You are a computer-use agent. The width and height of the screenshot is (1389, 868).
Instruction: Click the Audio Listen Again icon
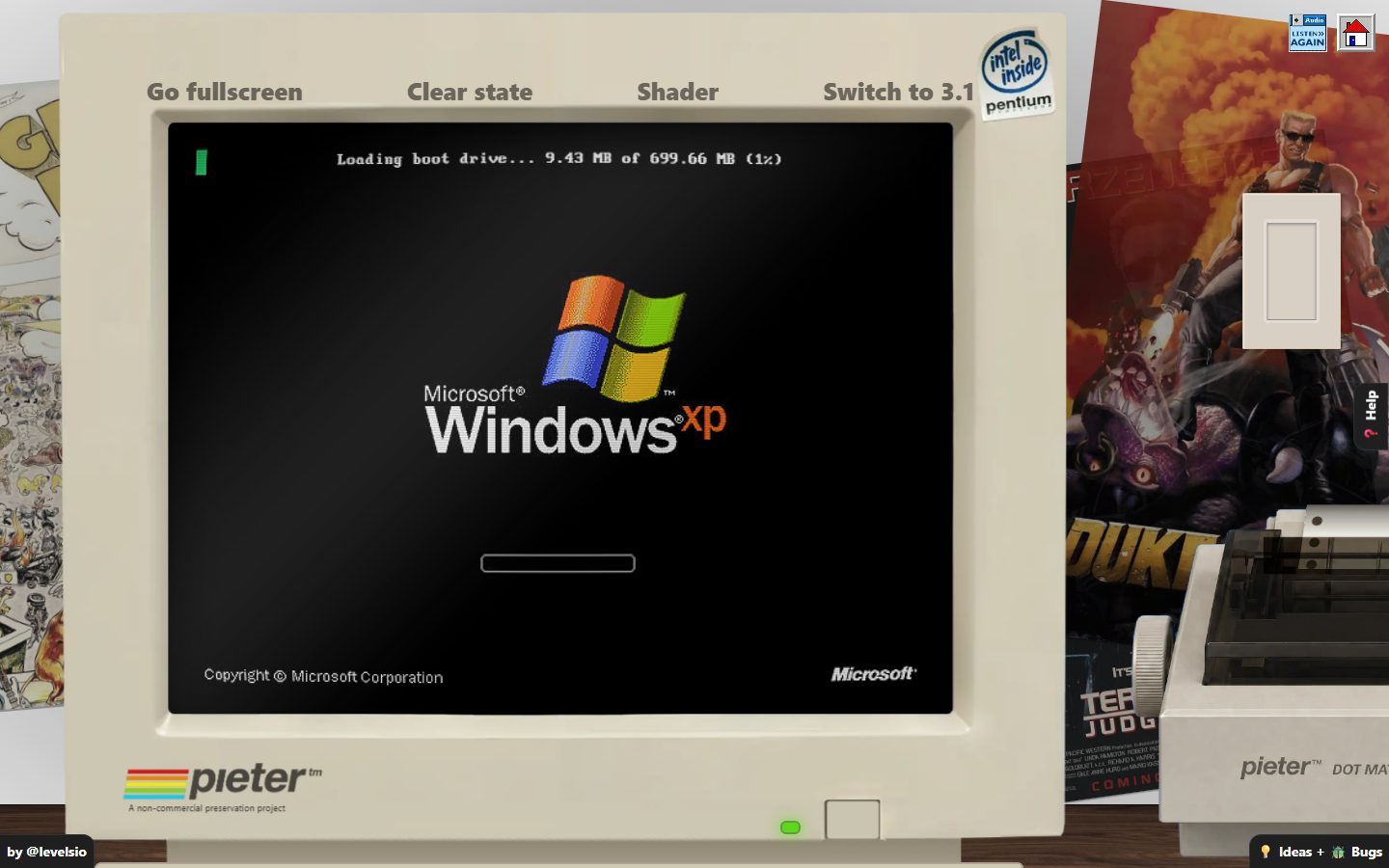1308,33
